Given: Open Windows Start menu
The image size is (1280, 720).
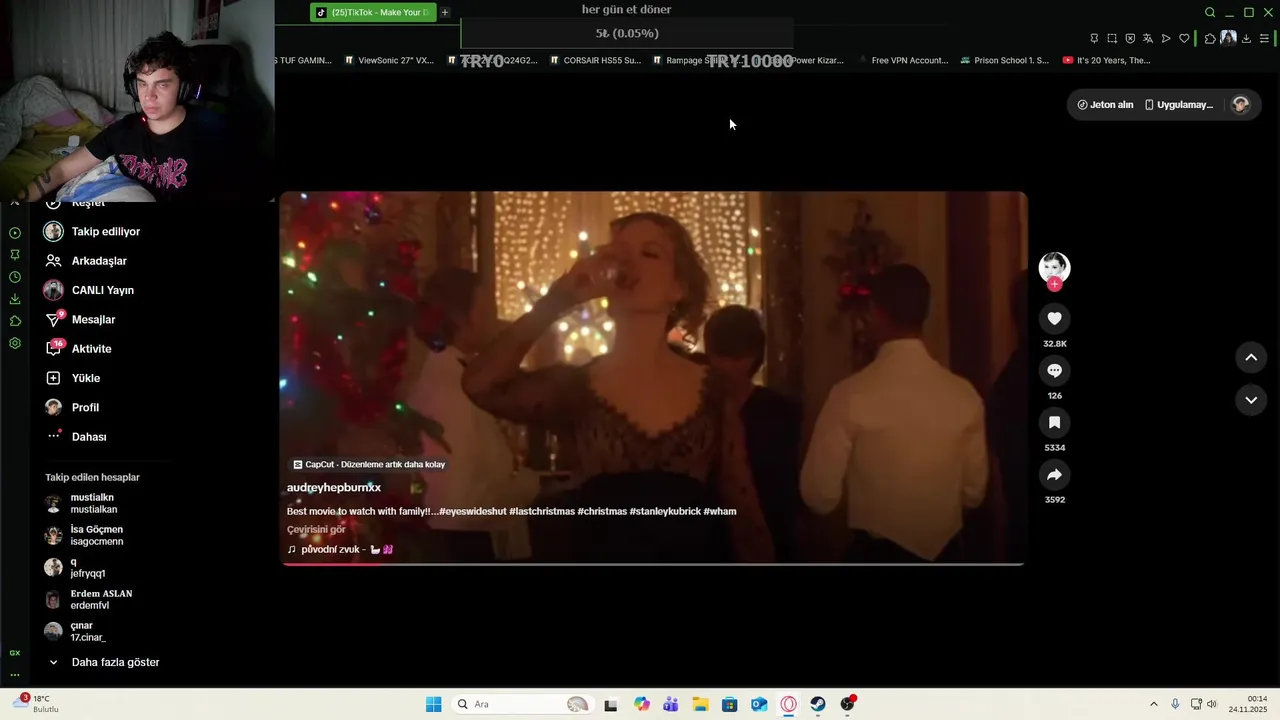Looking at the screenshot, I should coord(433,704).
